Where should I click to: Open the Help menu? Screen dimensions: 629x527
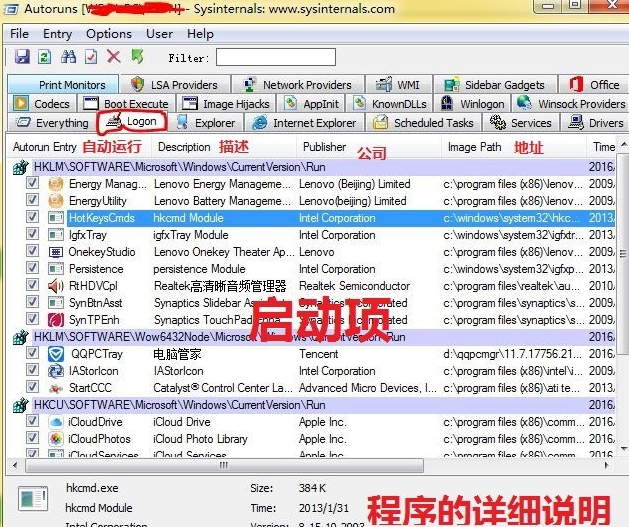[x=200, y=34]
